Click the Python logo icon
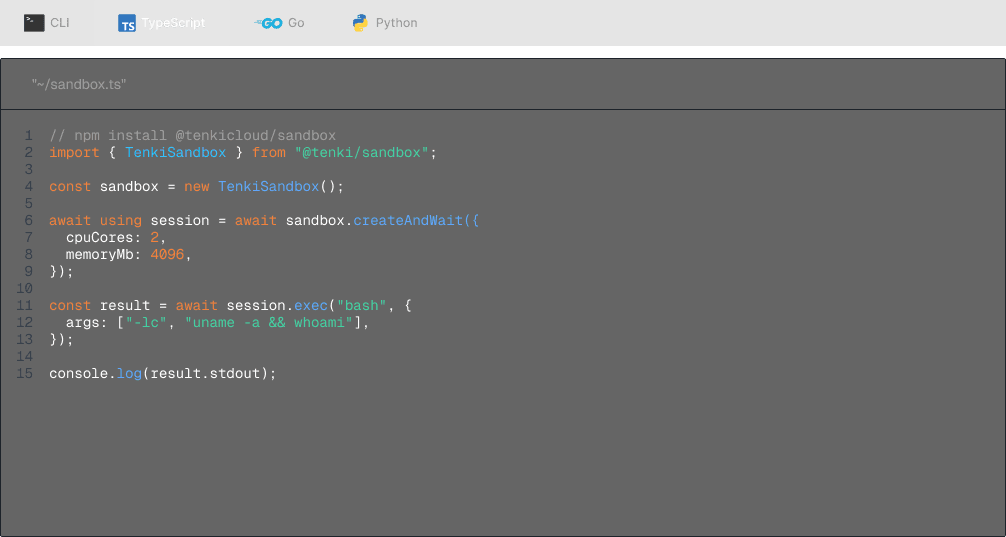 360,23
